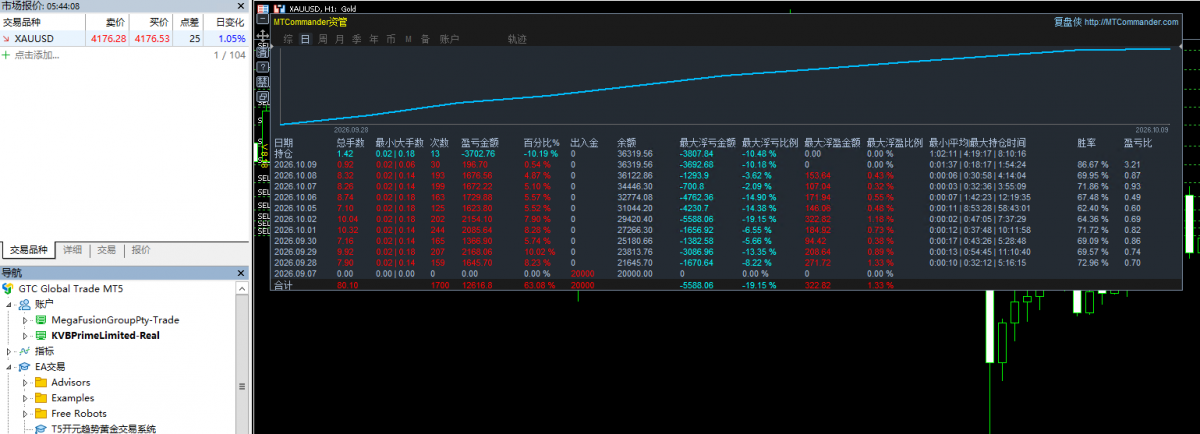Click the GTC Global Trade MT5 logo icon

coord(8,287)
